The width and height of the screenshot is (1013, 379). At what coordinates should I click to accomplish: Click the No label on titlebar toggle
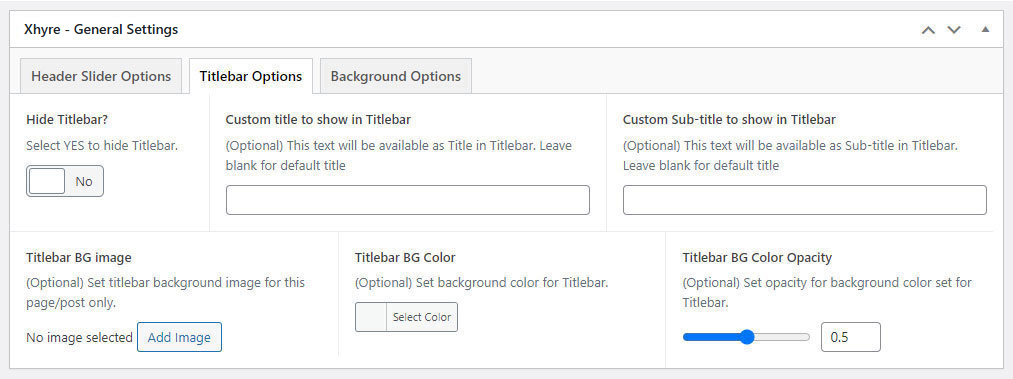(84, 182)
